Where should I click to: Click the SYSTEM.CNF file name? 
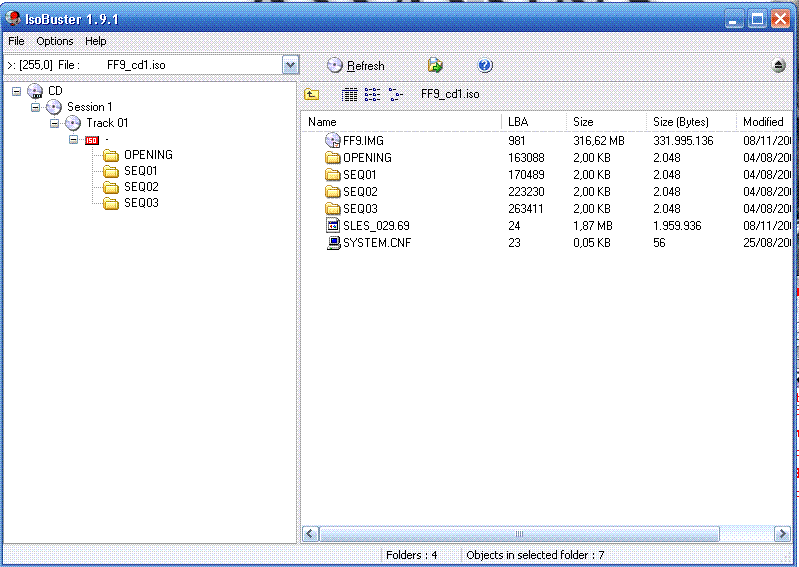tap(377, 243)
